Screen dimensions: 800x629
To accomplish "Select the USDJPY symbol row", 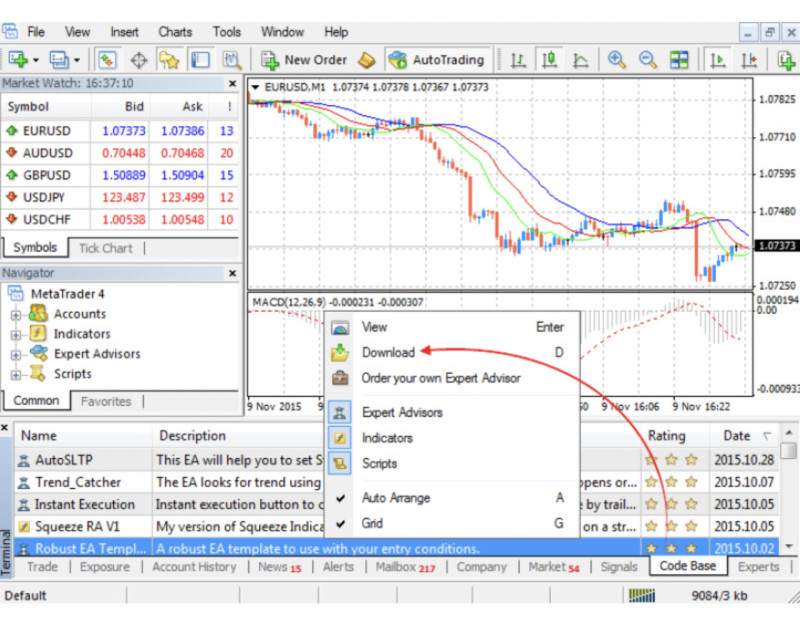I will coord(119,197).
